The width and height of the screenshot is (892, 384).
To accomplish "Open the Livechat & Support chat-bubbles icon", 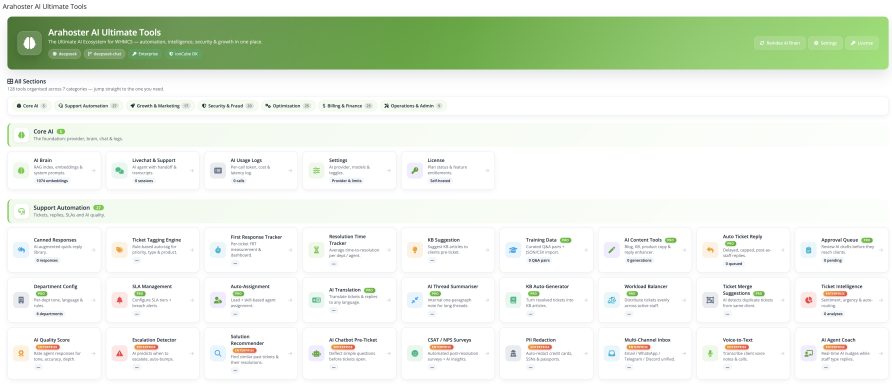I will [x=120, y=170].
